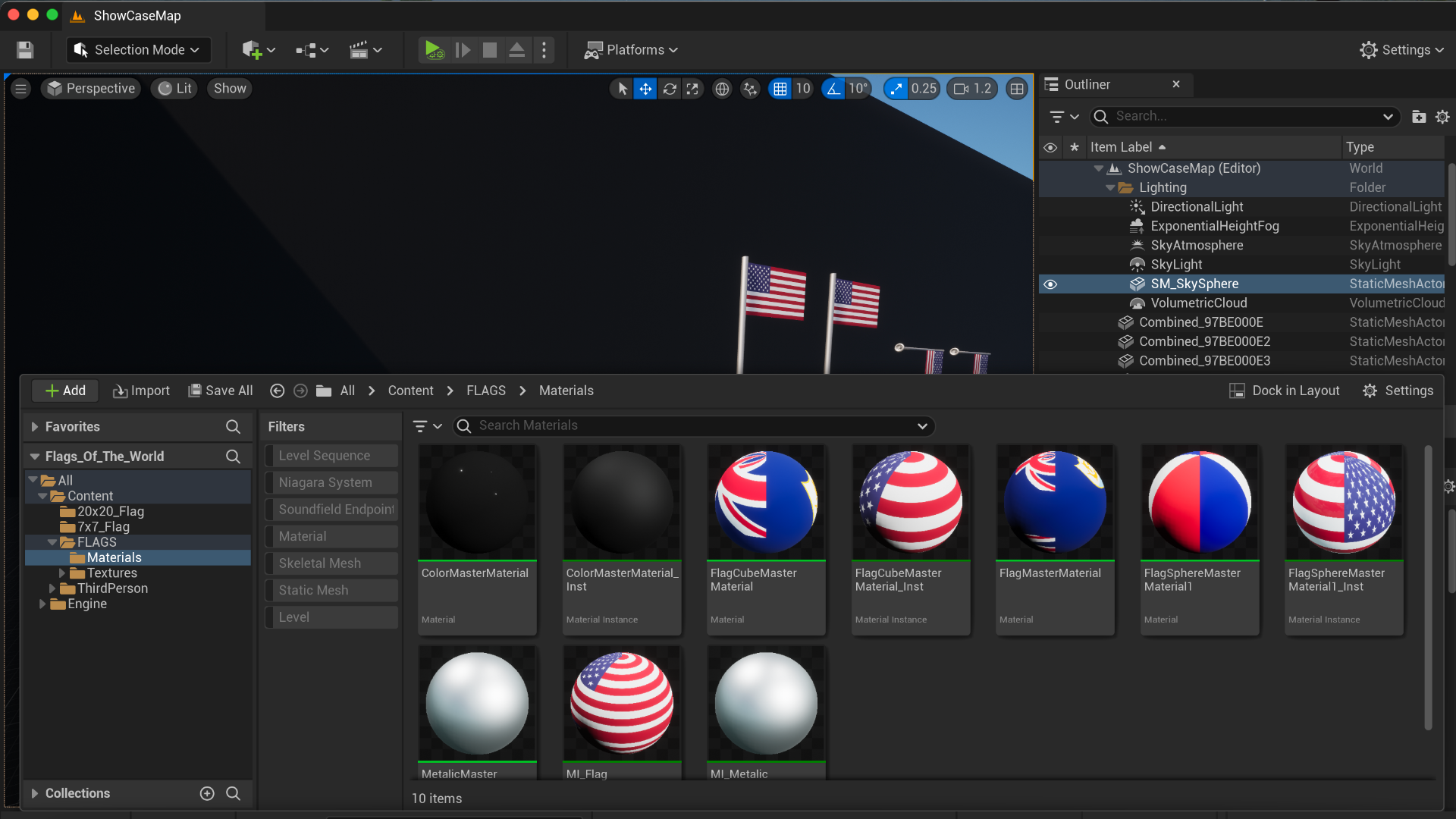
Task: Start Play In Editor with the green Play button
Action: (x=434, y=49)
